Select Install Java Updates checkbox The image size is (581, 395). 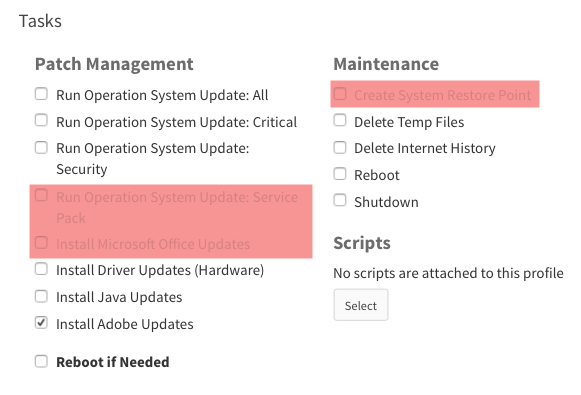pyautogui.click(x=41, y=296)
